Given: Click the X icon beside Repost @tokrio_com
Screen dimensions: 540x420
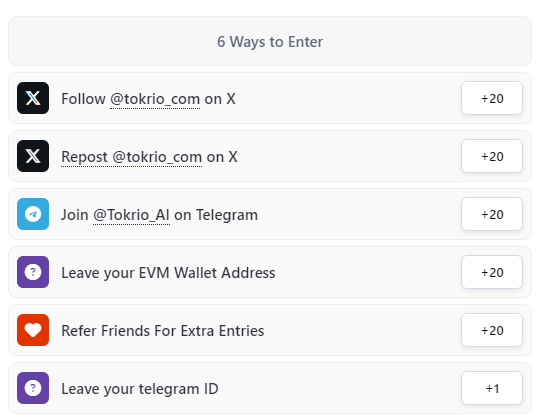Looking at the screenshot, I should pyautogui.click(x=33, y=156).
